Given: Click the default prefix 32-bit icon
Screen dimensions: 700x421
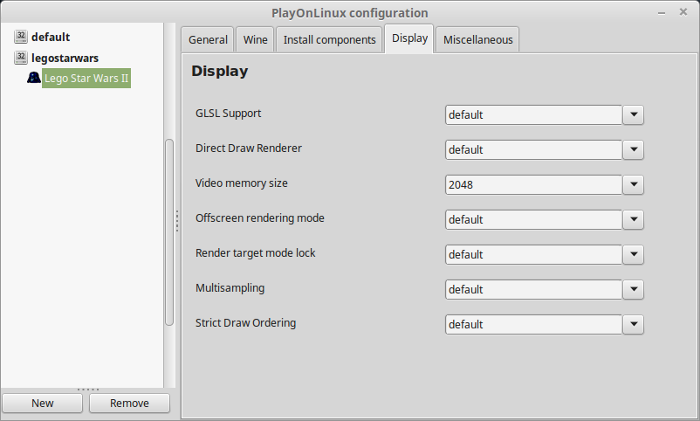Looking at the screenshot, I should coord(21,37).
